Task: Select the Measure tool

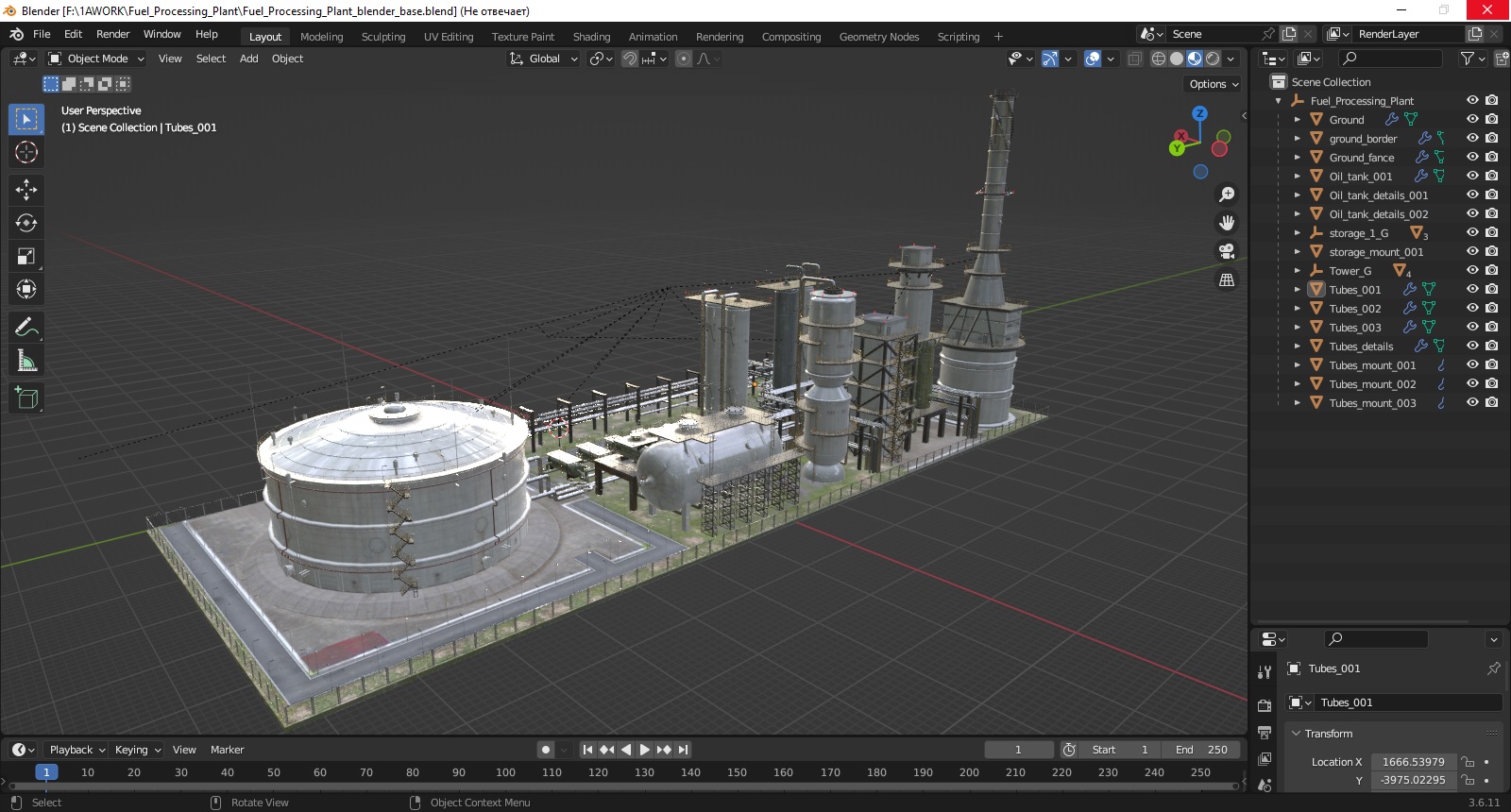Action: click(26, 360)
